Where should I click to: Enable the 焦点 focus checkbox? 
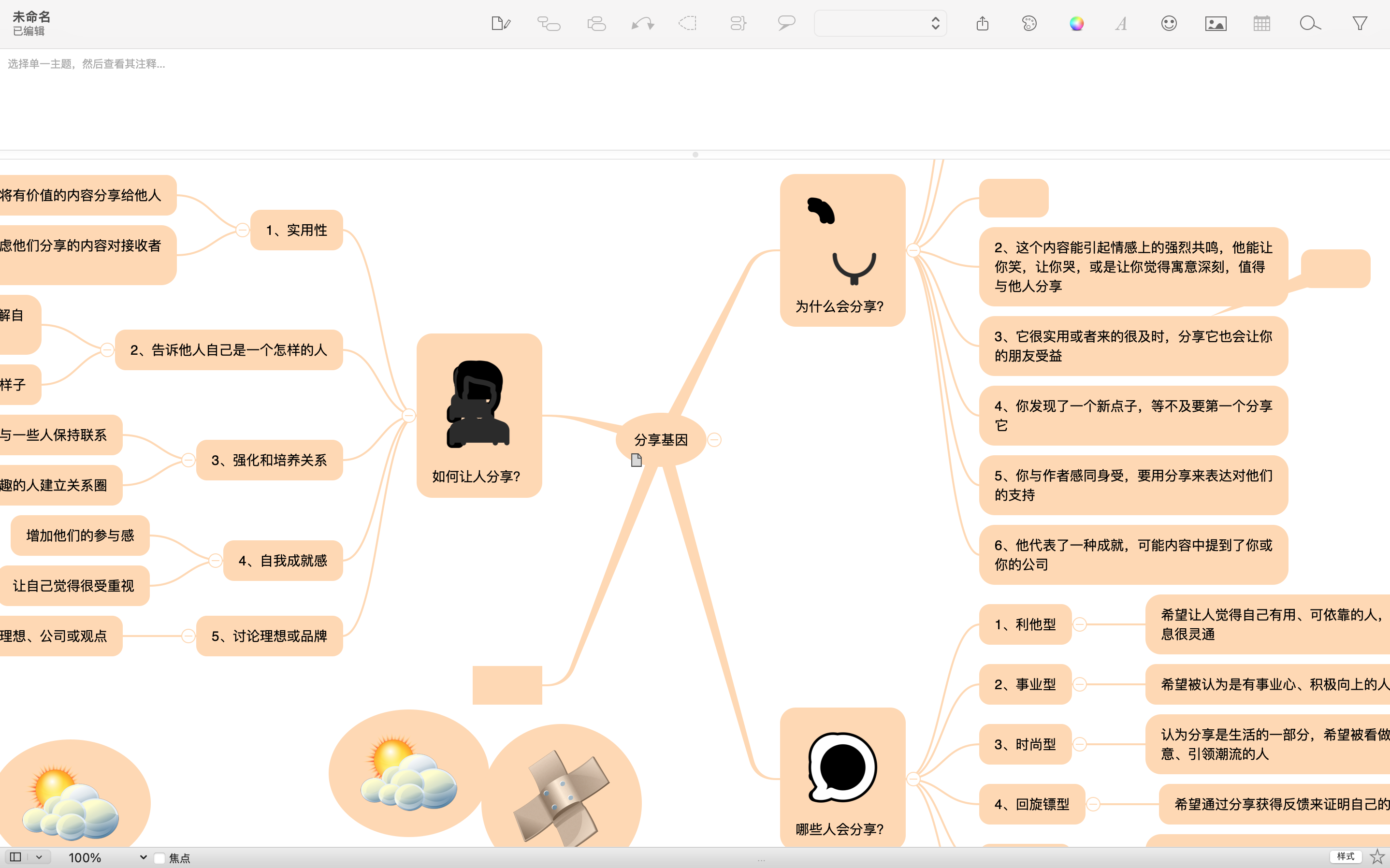pyautogui.click(x=160, y=858)
